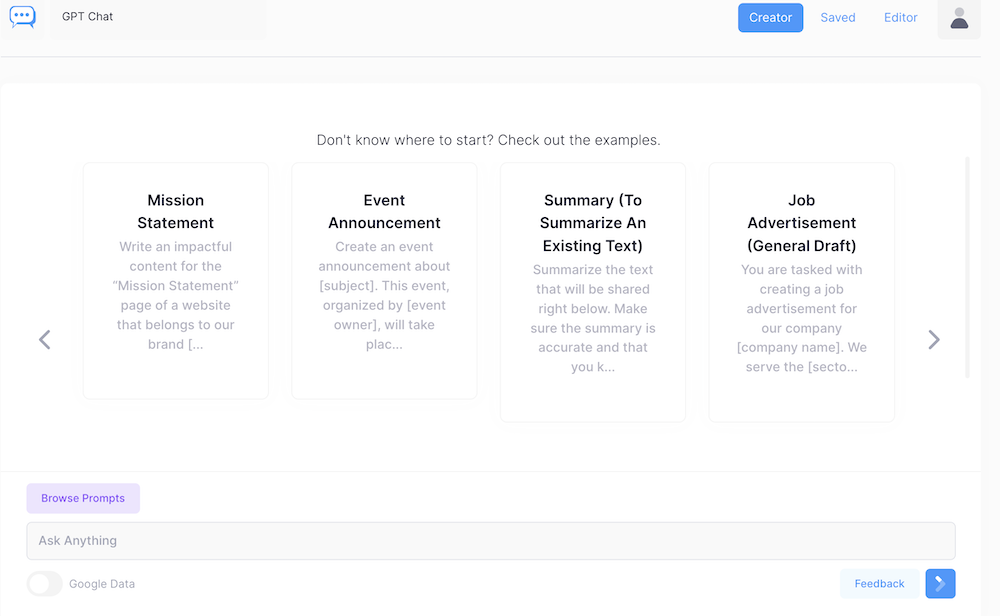Click the vertical scrollbar beside example cards
Image resolution: width=1000 pixels, height=616 pixels.
pyautogui.click(x=967, y=267)
